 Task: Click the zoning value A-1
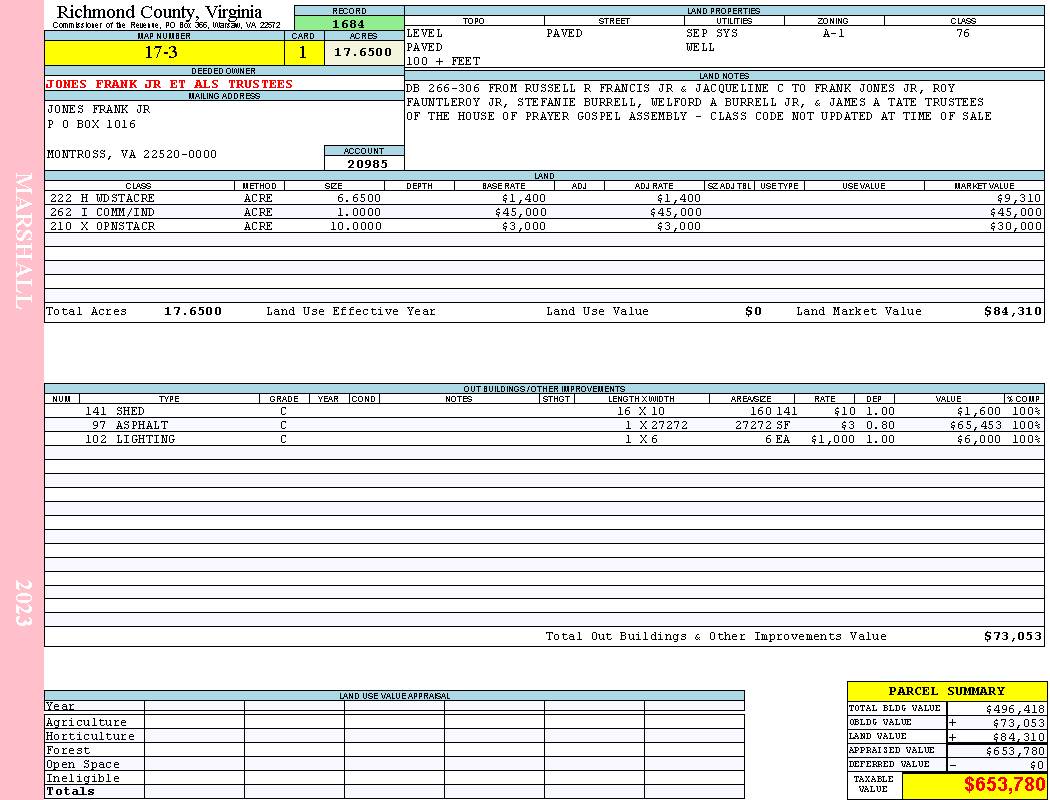tap(834, 33)
